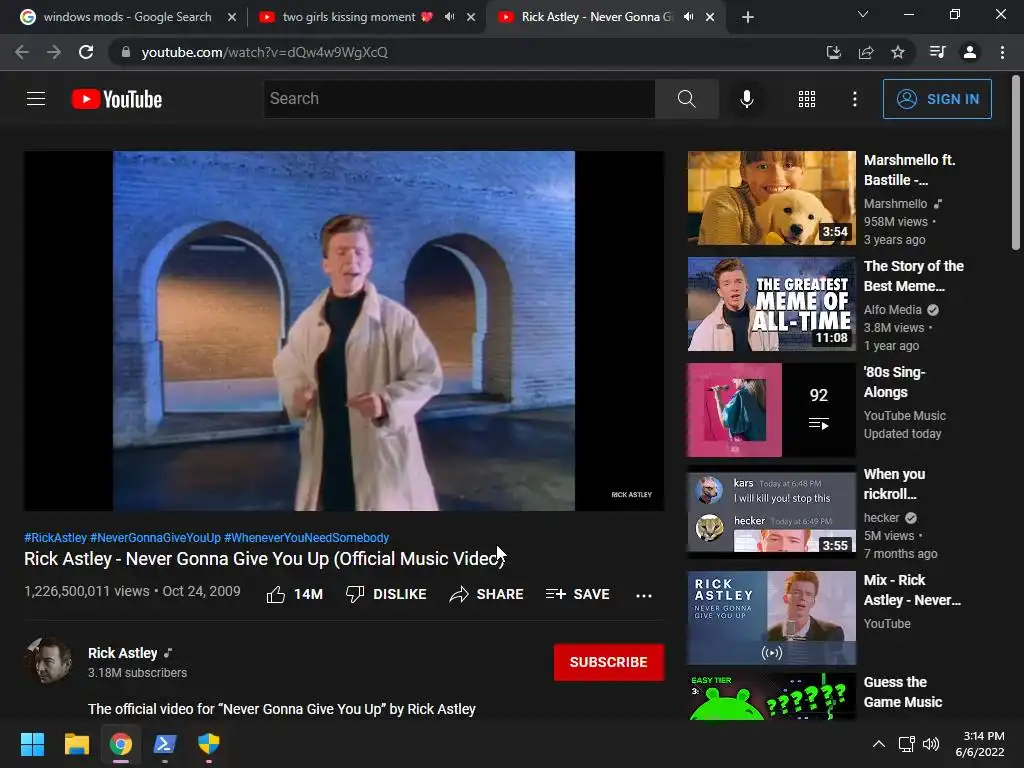The height and width of the screenshot is (768, 1024).
Task: Click the video player to pause
Action: (344, 331)
